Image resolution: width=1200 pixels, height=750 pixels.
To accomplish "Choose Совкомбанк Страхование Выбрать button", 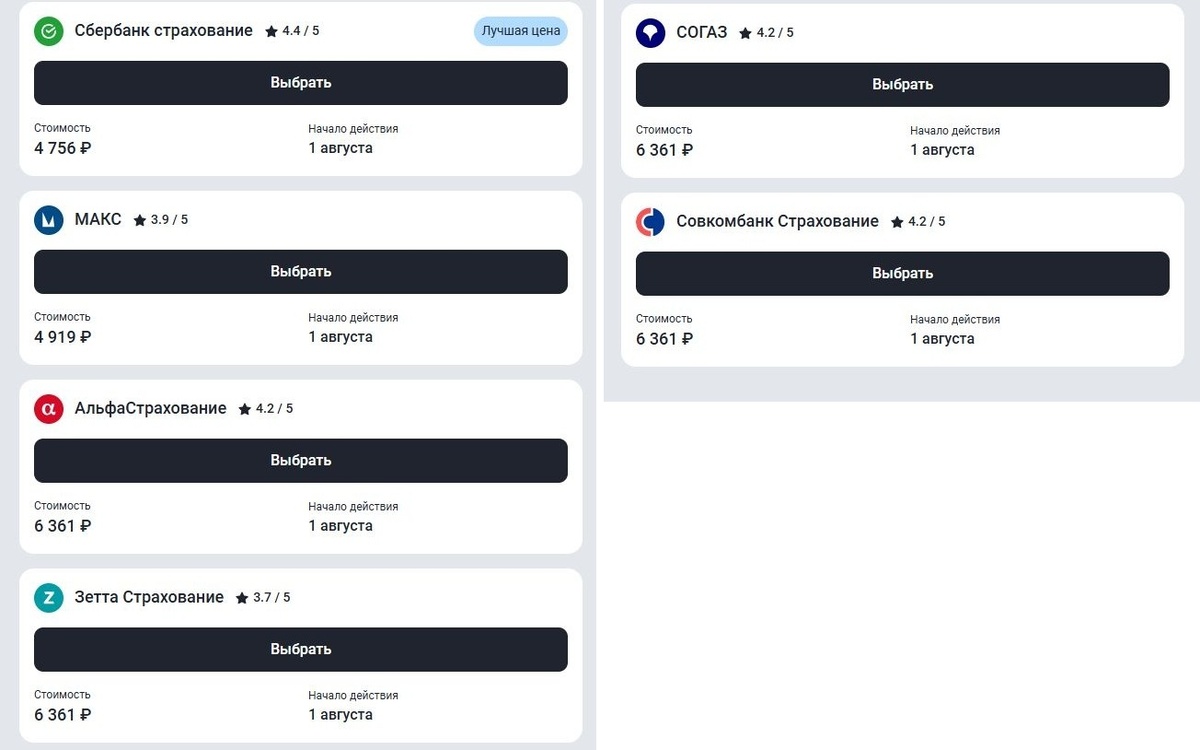I will point(903,274).
